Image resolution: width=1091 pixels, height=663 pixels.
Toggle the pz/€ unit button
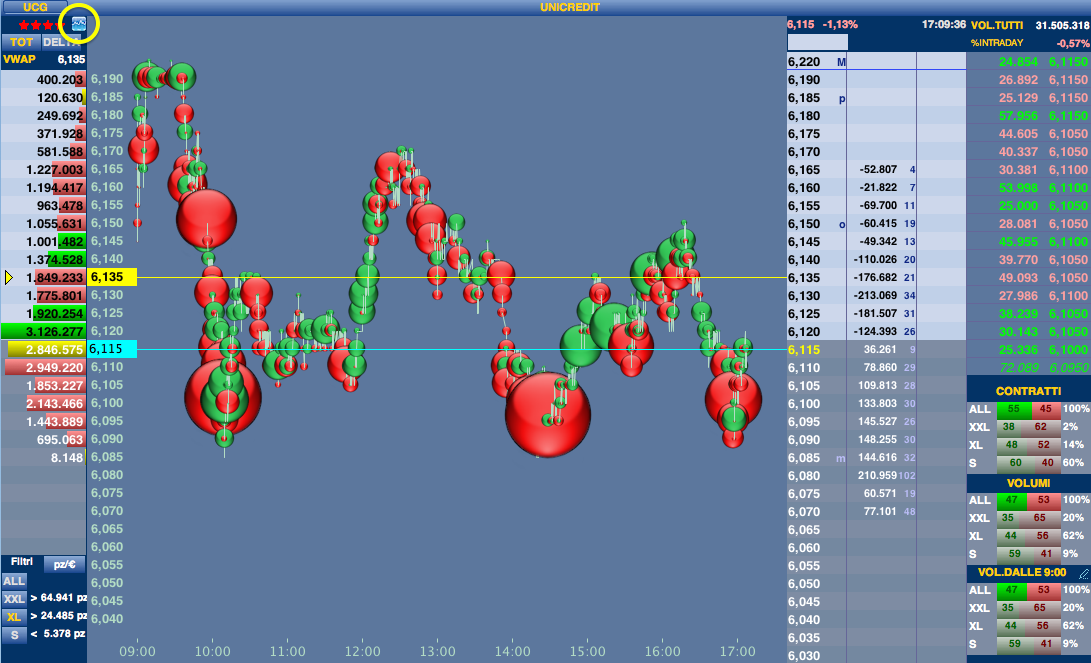[x=65, y=564]
